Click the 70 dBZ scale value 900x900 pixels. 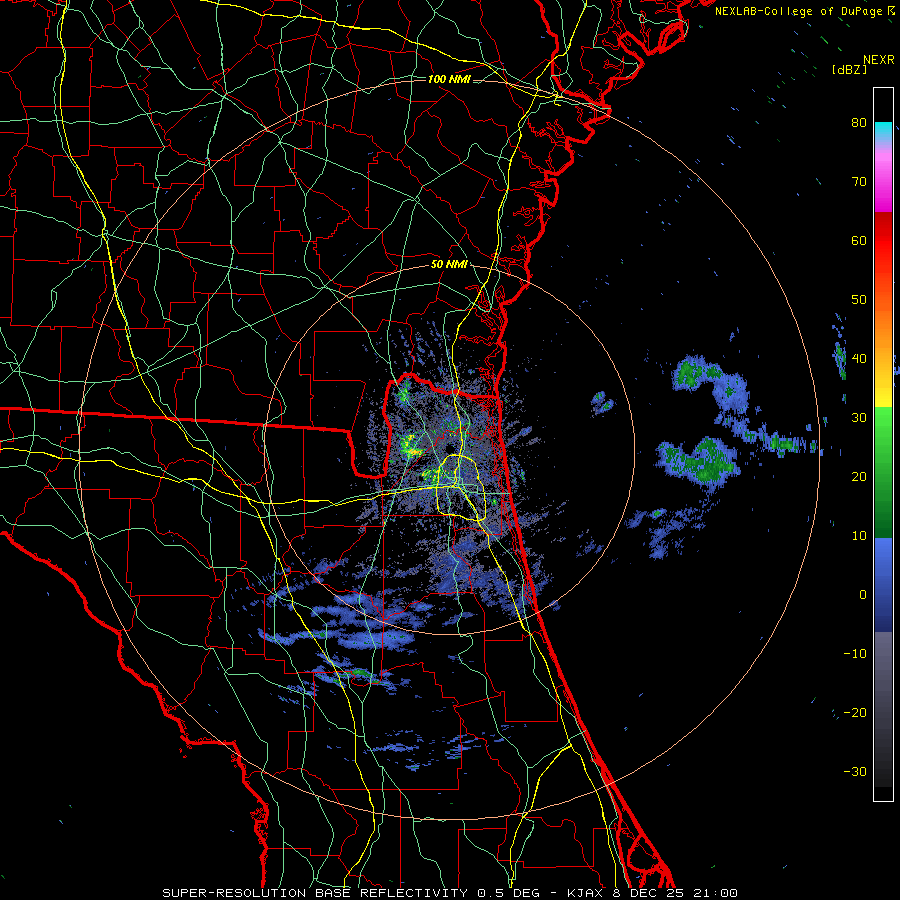tap(859, 181)
